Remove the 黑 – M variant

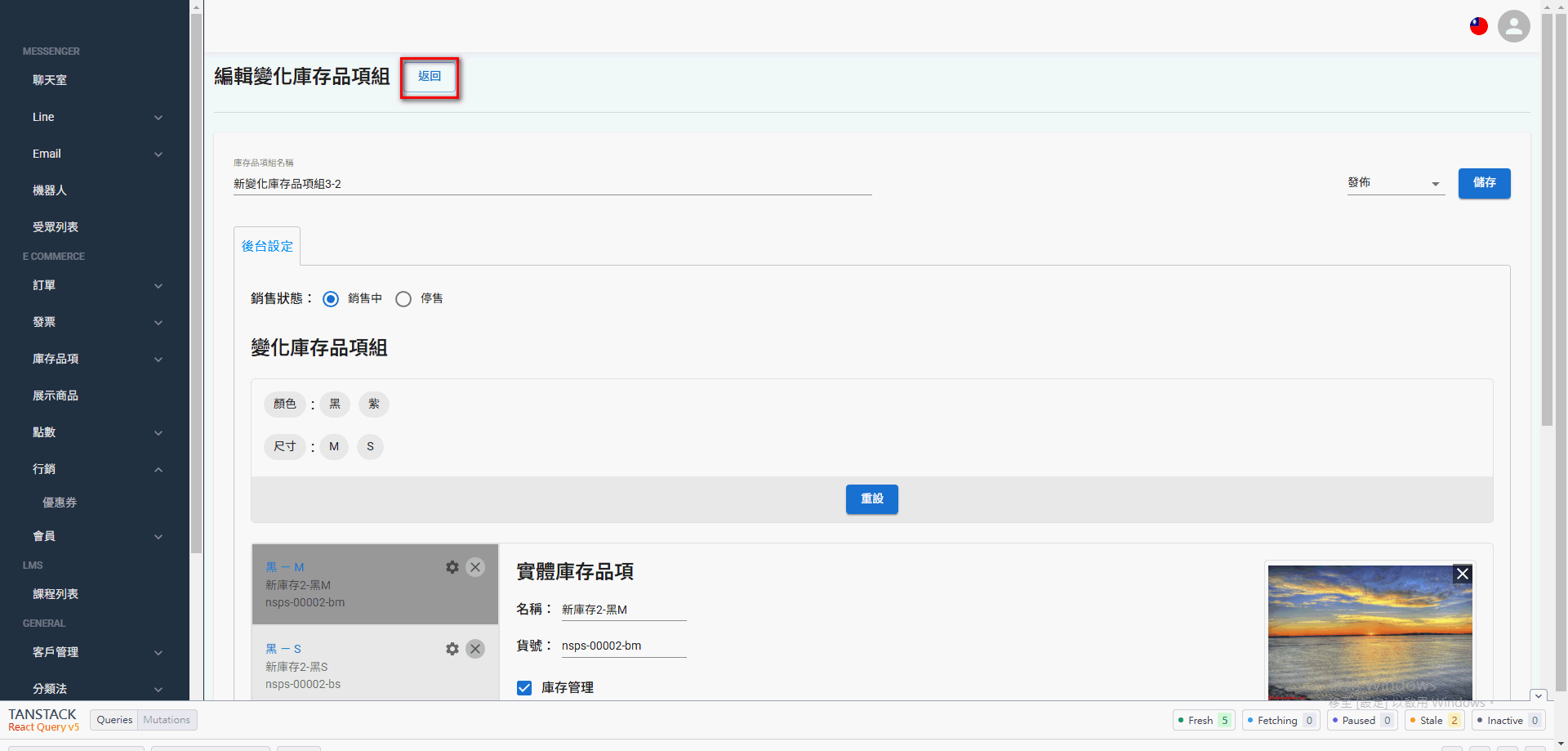coord(475,567)
